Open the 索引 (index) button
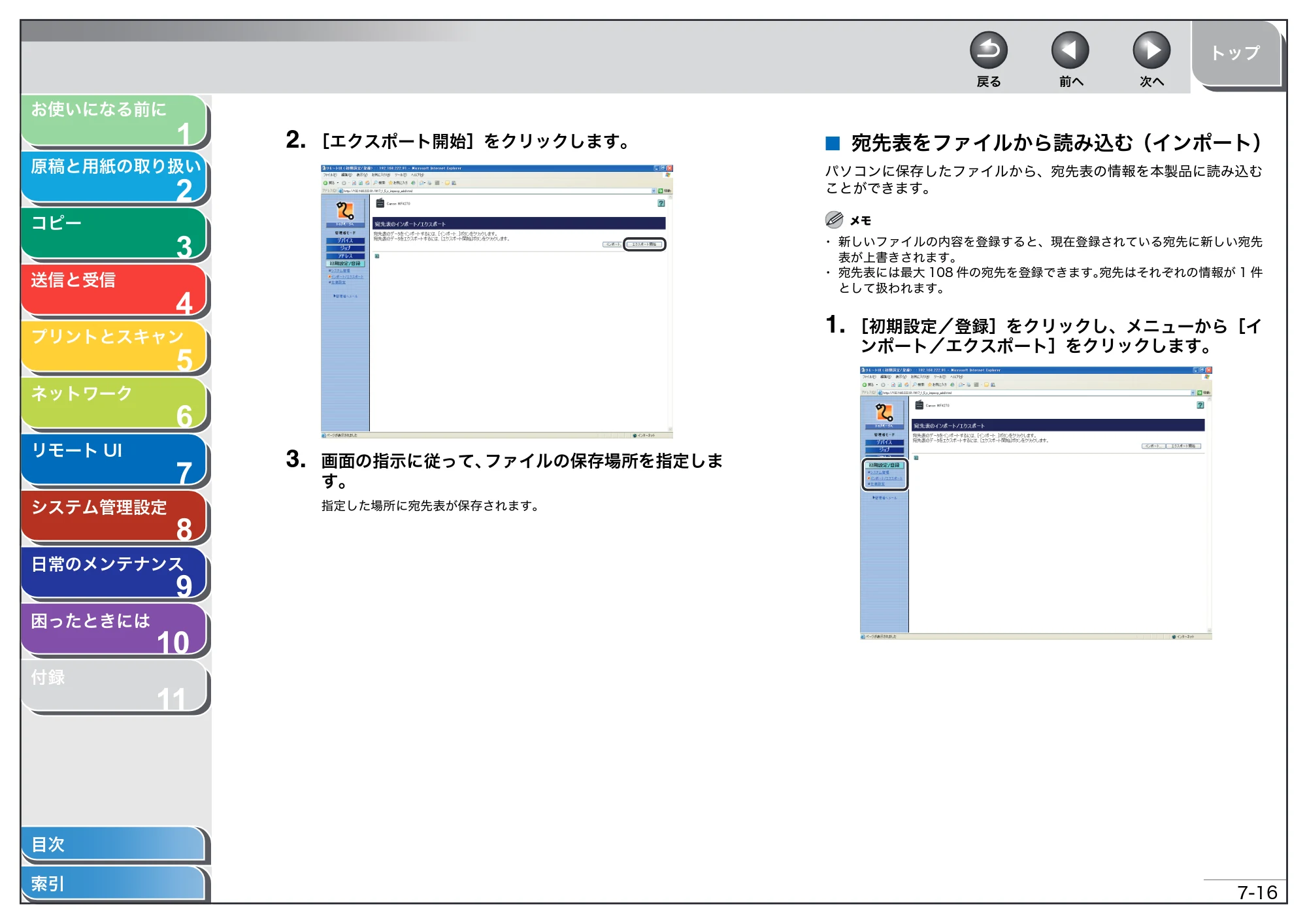 [114, 884]
